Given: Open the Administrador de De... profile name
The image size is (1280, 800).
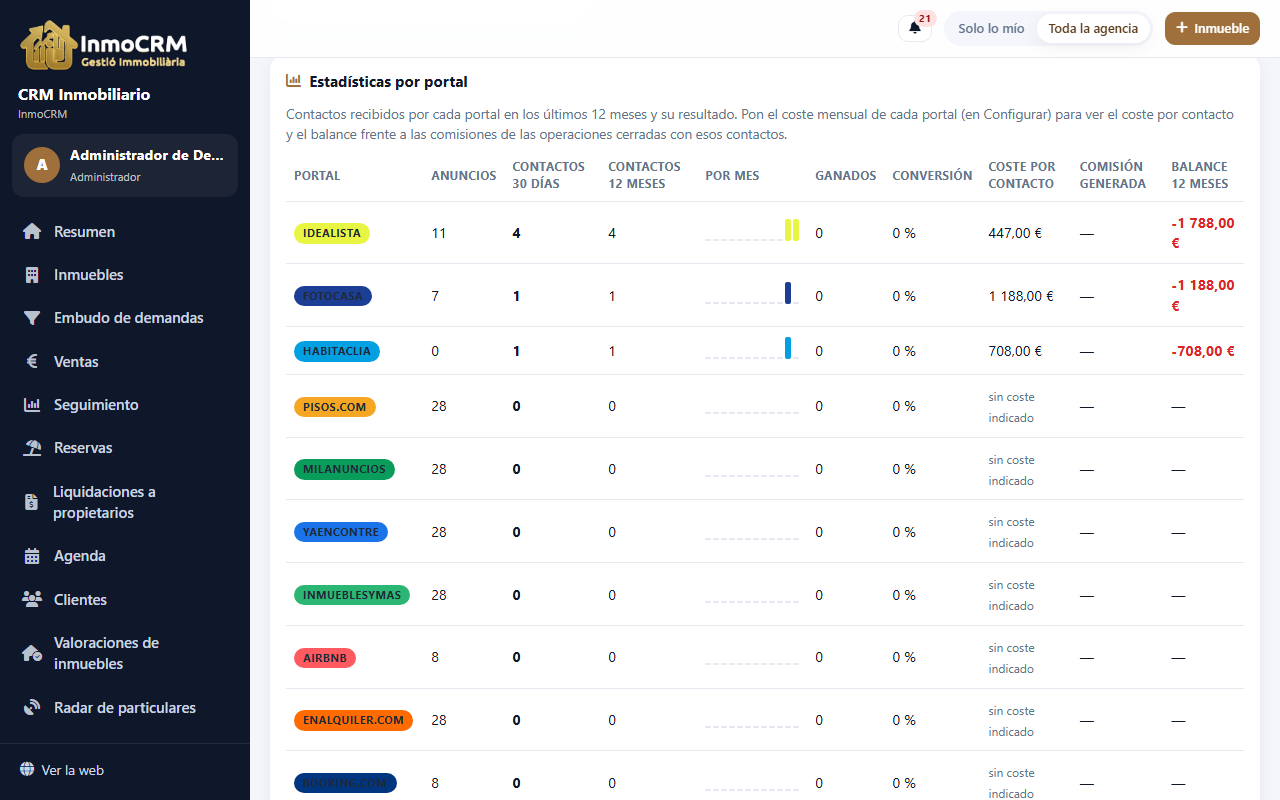Looking at the screenshot, I should 147,156.
